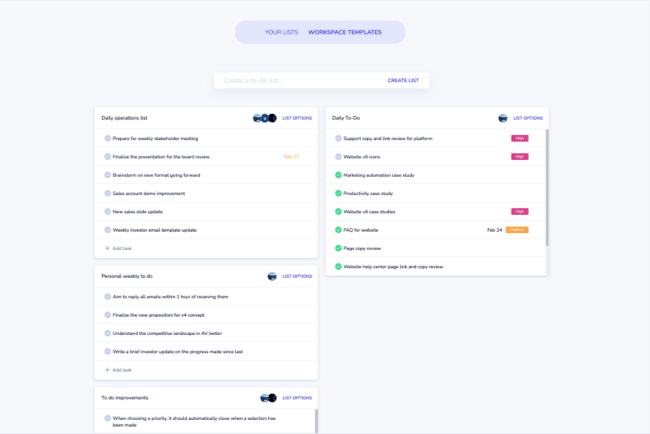Click the Feb 27 due date on board review task

tap(291, 157)
